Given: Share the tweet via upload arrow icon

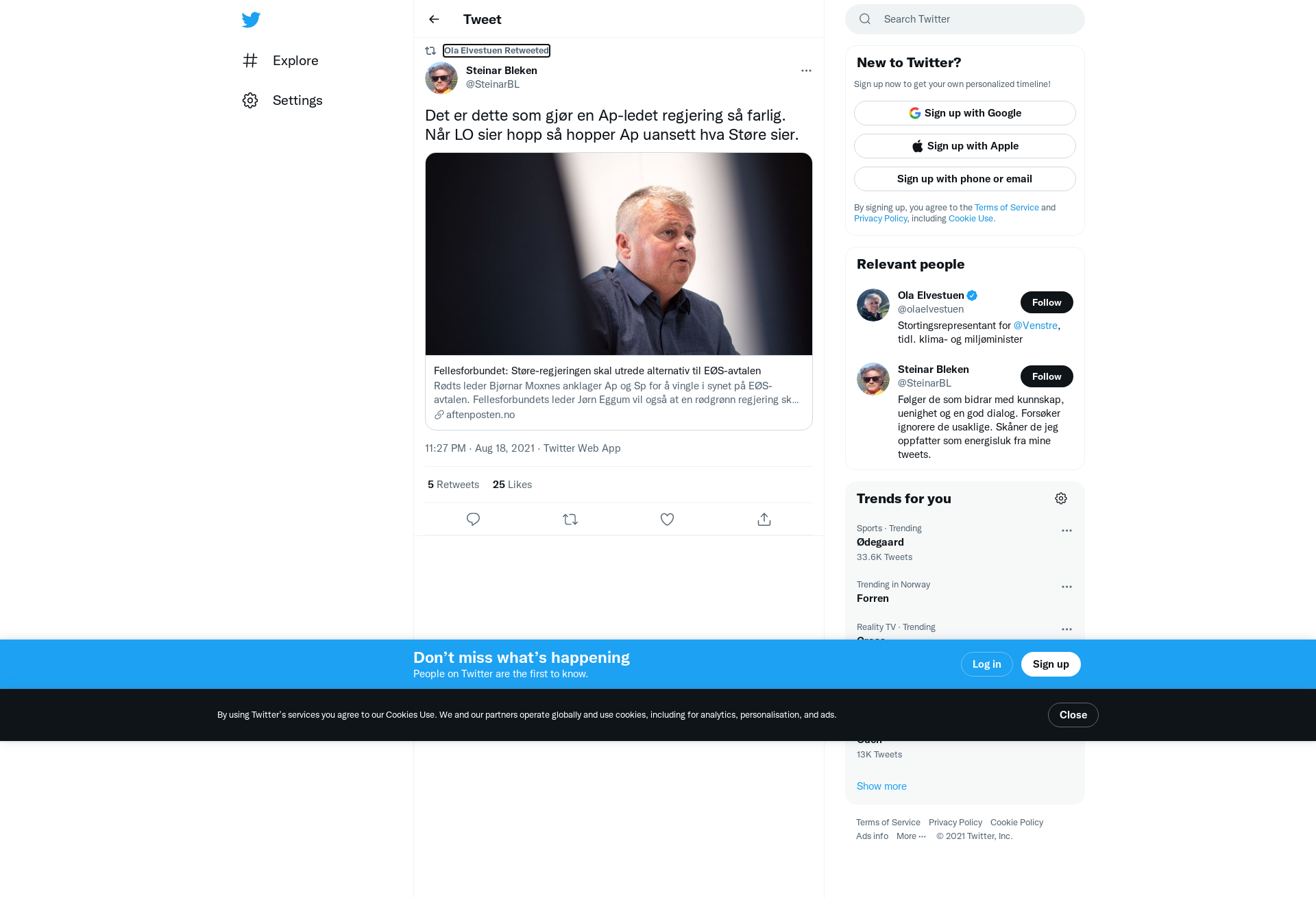Looking at the screenshot, I should point(764,519).
